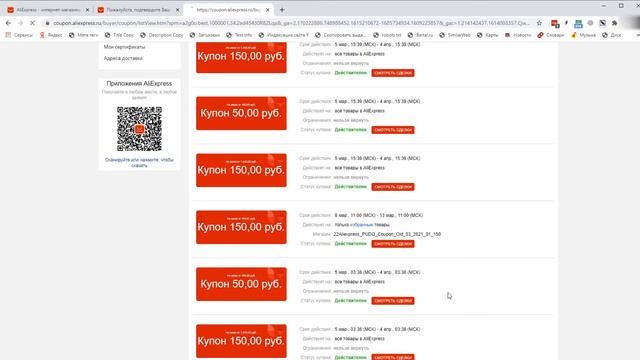Open the Карты bookmark
This screenshot has height=360, width=640.
pyautogui.click(x=488, y=35)
